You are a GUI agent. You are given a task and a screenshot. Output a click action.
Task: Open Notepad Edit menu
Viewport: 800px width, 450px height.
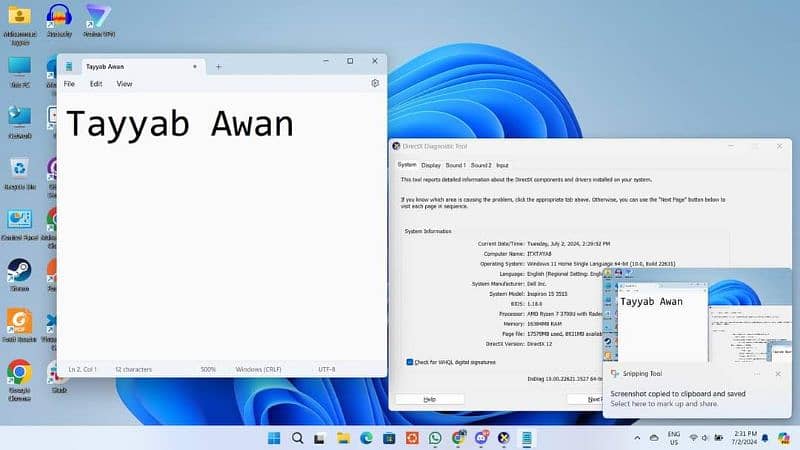[96, 84]
